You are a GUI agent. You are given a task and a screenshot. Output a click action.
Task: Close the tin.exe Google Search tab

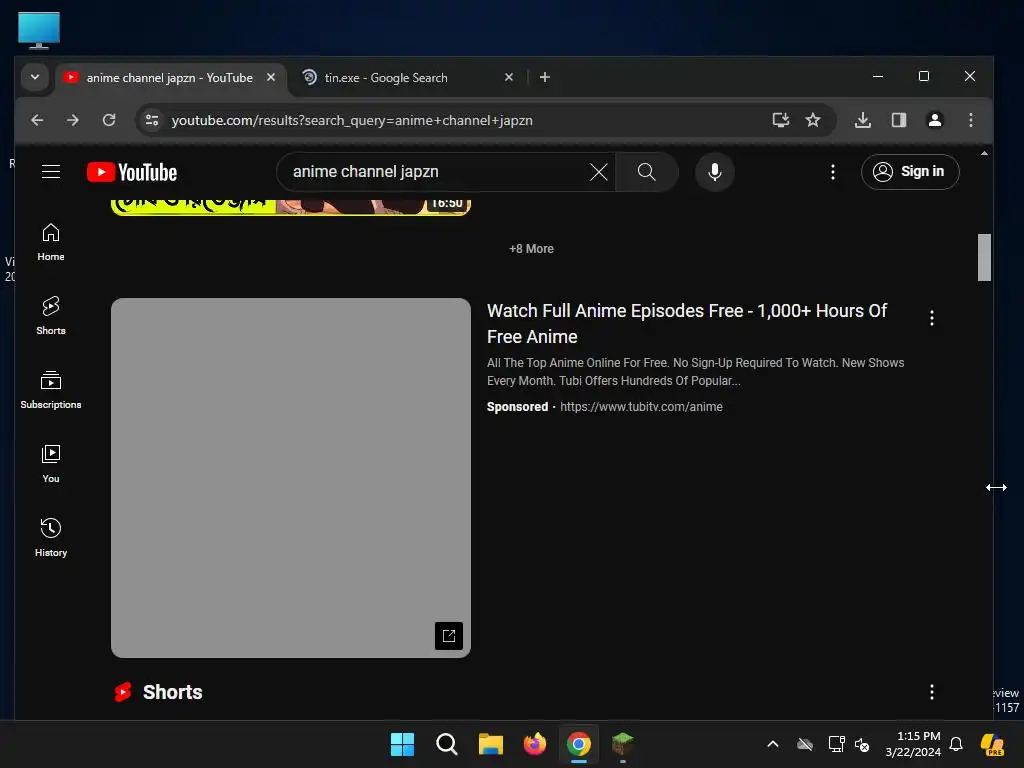tap(509, 77)
